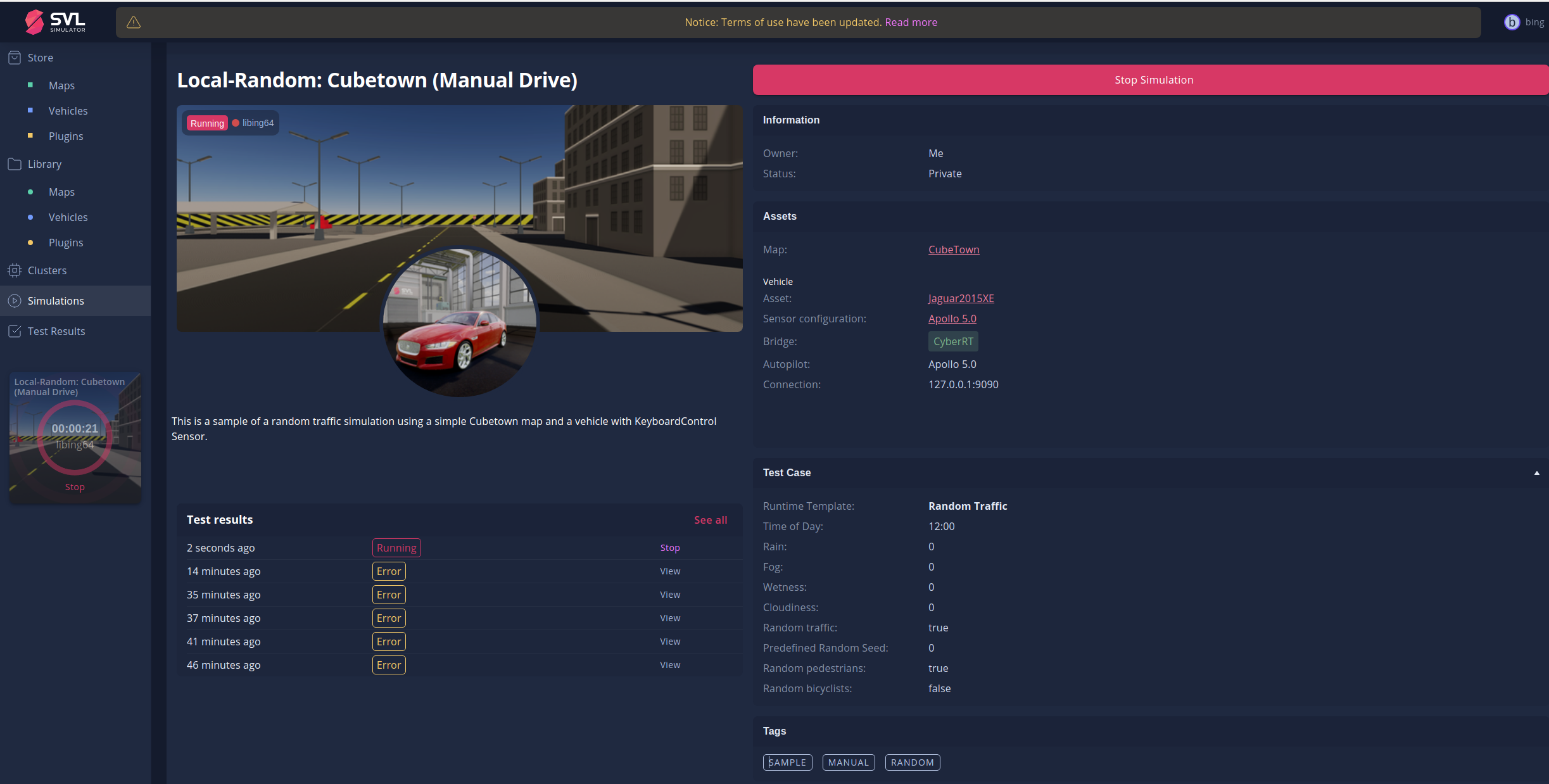Screen dimensions: 1549x784
Task: Click the warning triangle notice icon
Action: [134, 22]
